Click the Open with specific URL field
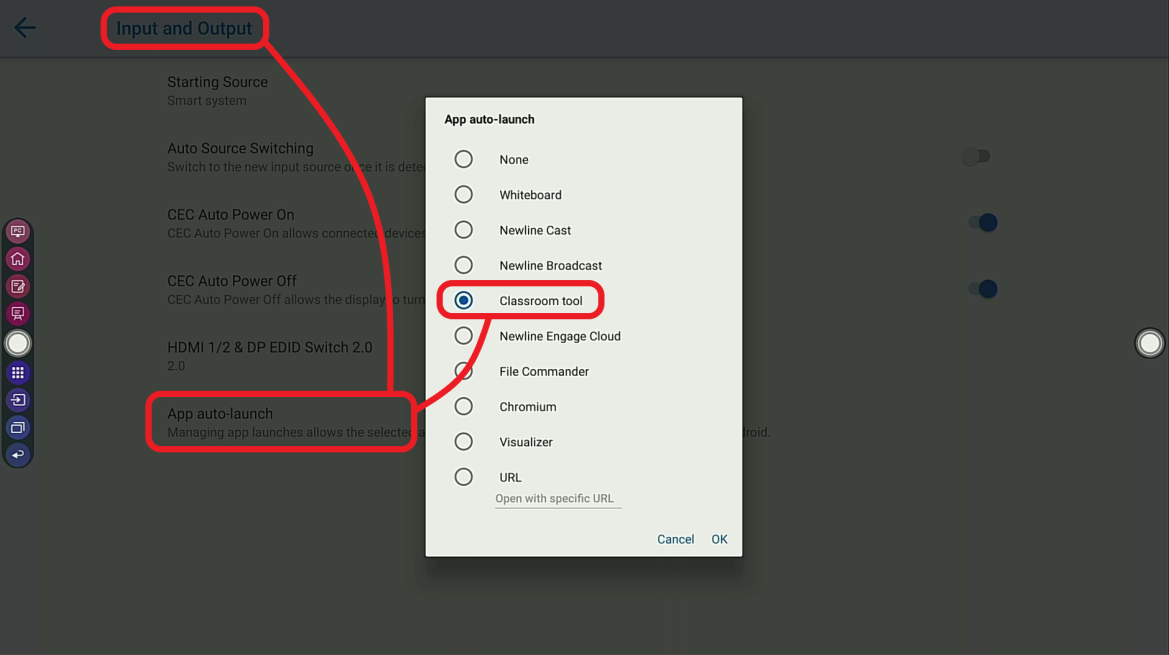This screenshot has width=1169, height=655. point(558,499)
